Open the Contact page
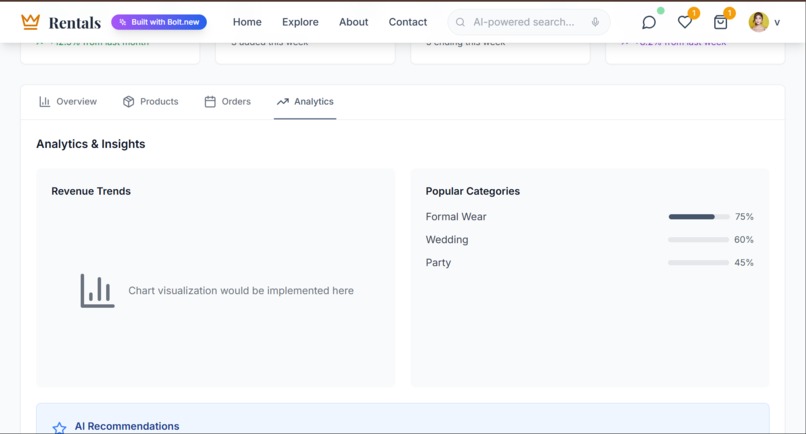Image resolution: width=806 pixels, height=434 pixels. tap(408, 22)
